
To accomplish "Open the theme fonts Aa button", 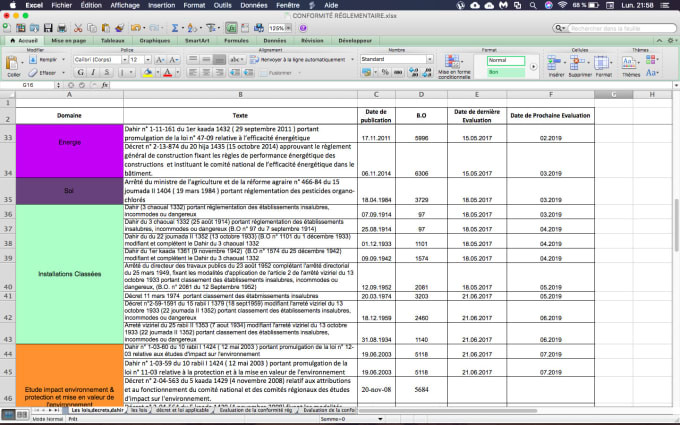I will click(x=651, y=72).
